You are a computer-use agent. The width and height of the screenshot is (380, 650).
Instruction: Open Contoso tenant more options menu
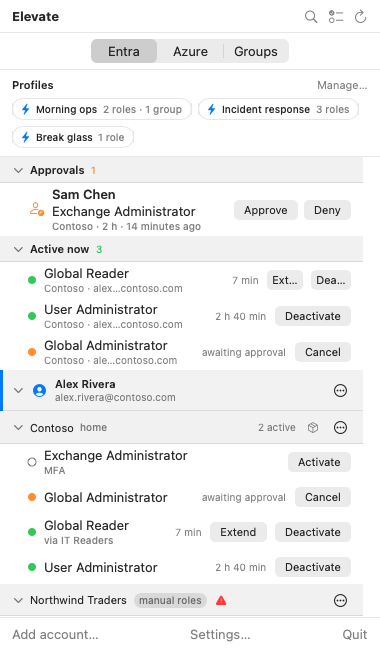point(340,427)
